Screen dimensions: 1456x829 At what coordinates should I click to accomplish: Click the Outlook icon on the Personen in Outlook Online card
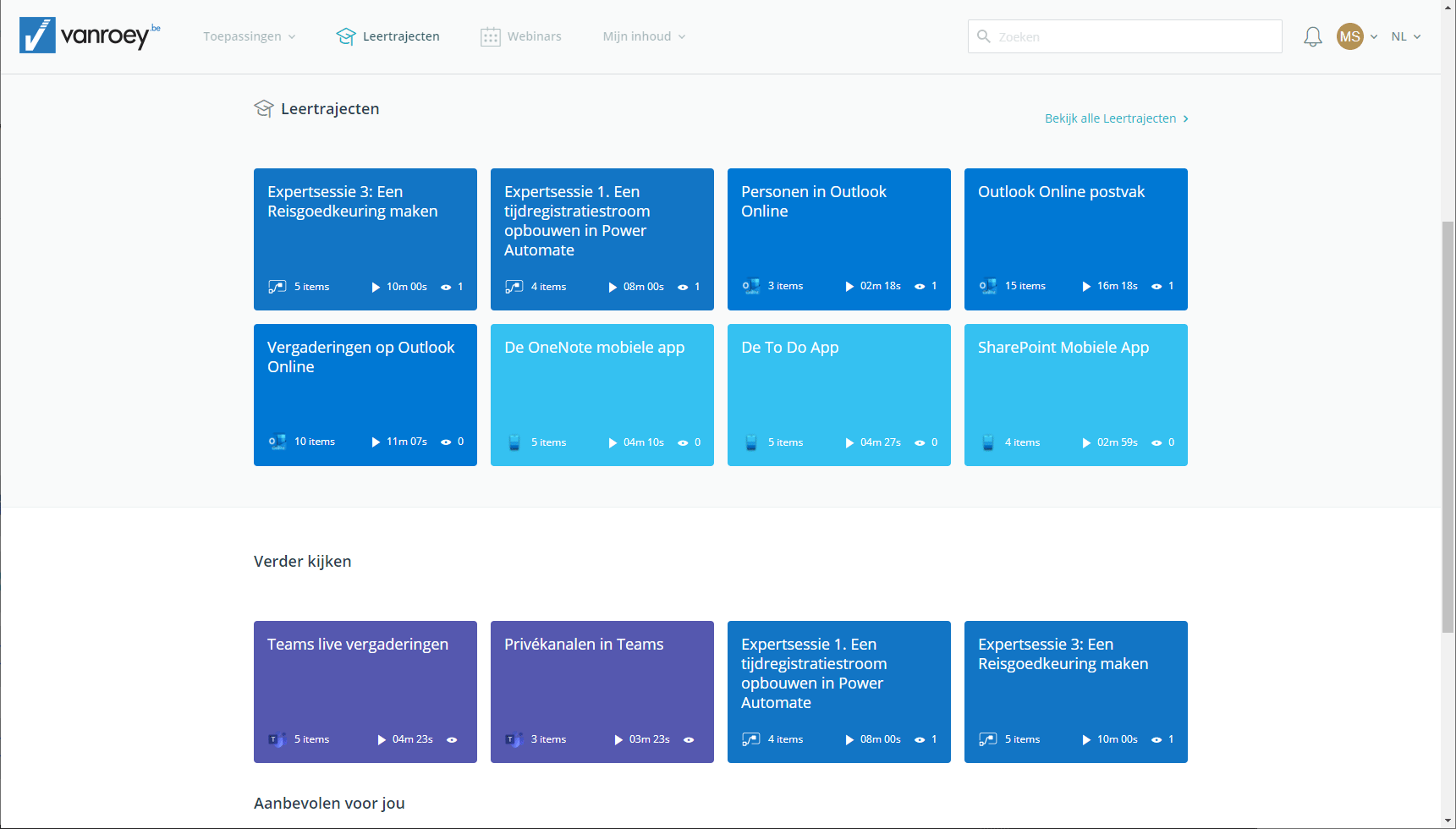pyautogui.click(x=751, y=287)
